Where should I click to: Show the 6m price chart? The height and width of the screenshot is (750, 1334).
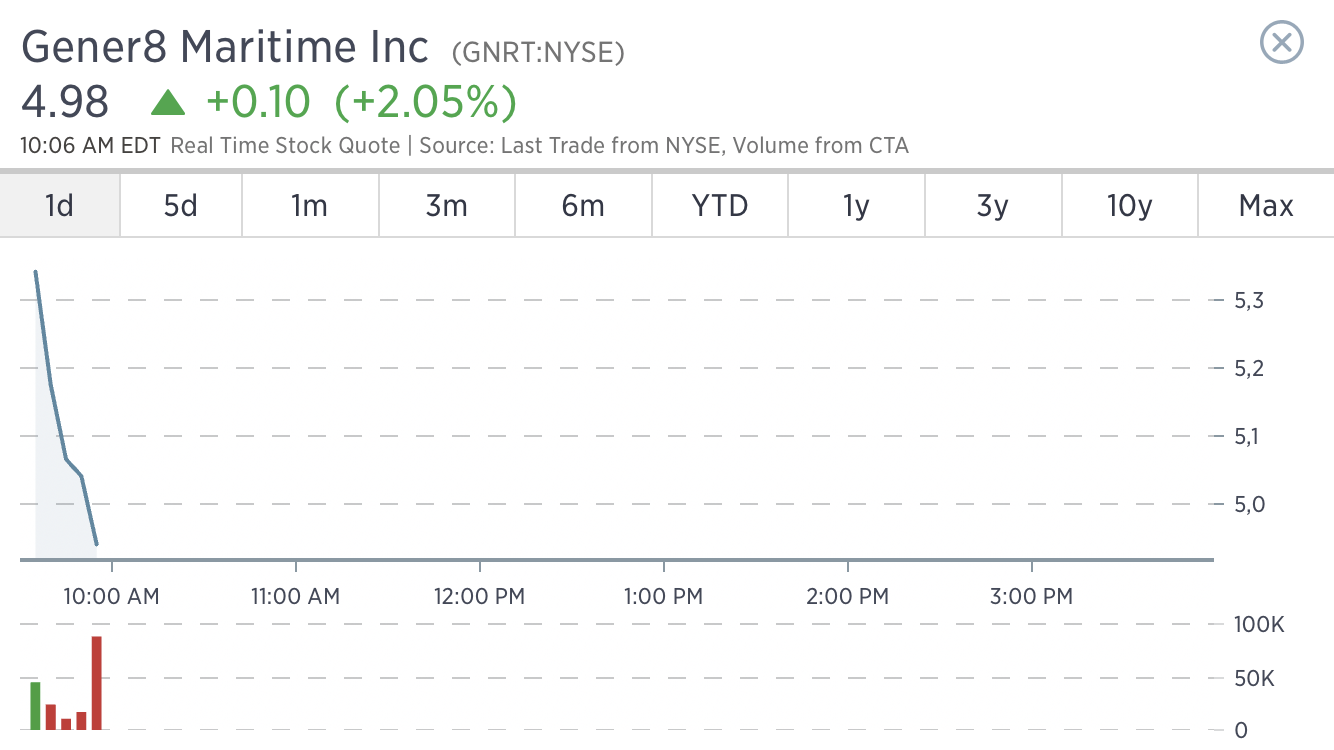[x=583, y=206]
